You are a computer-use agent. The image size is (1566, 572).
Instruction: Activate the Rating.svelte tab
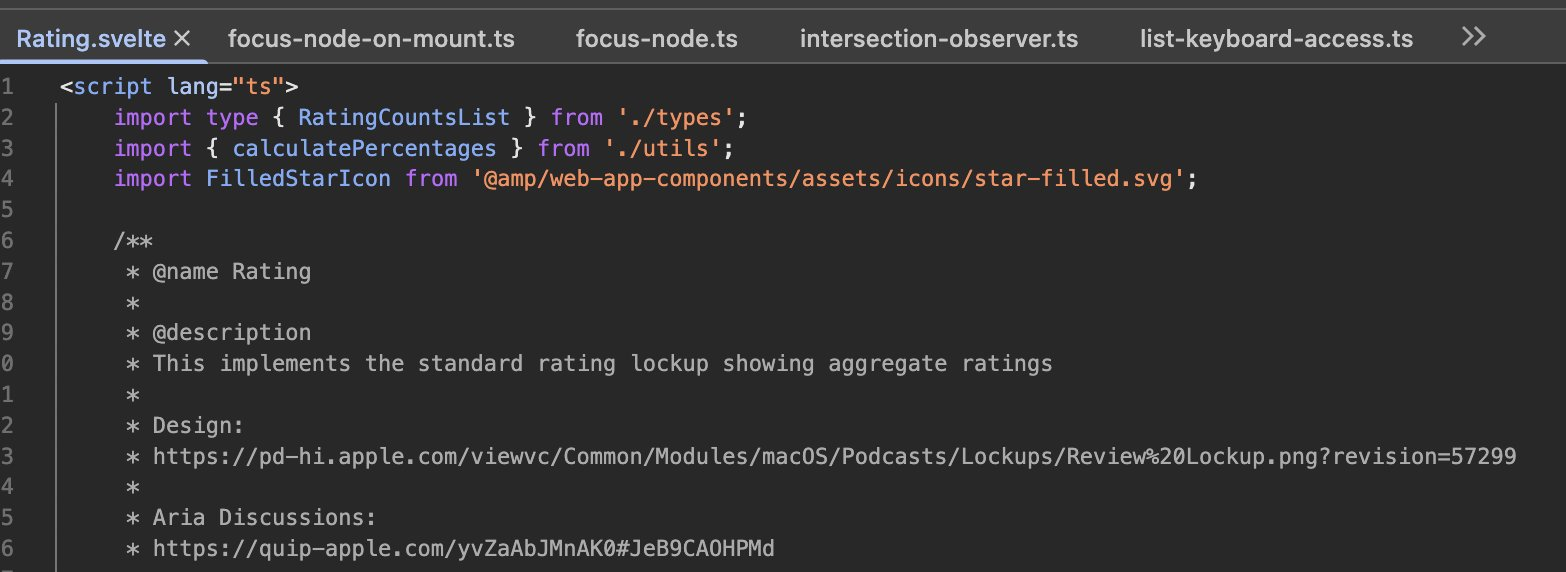coord(92,39)
